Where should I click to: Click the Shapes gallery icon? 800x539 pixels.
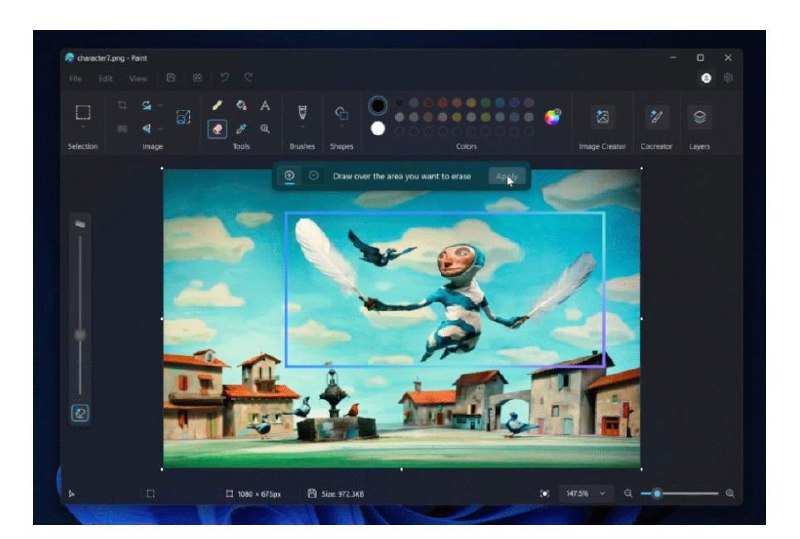(341, 113)
